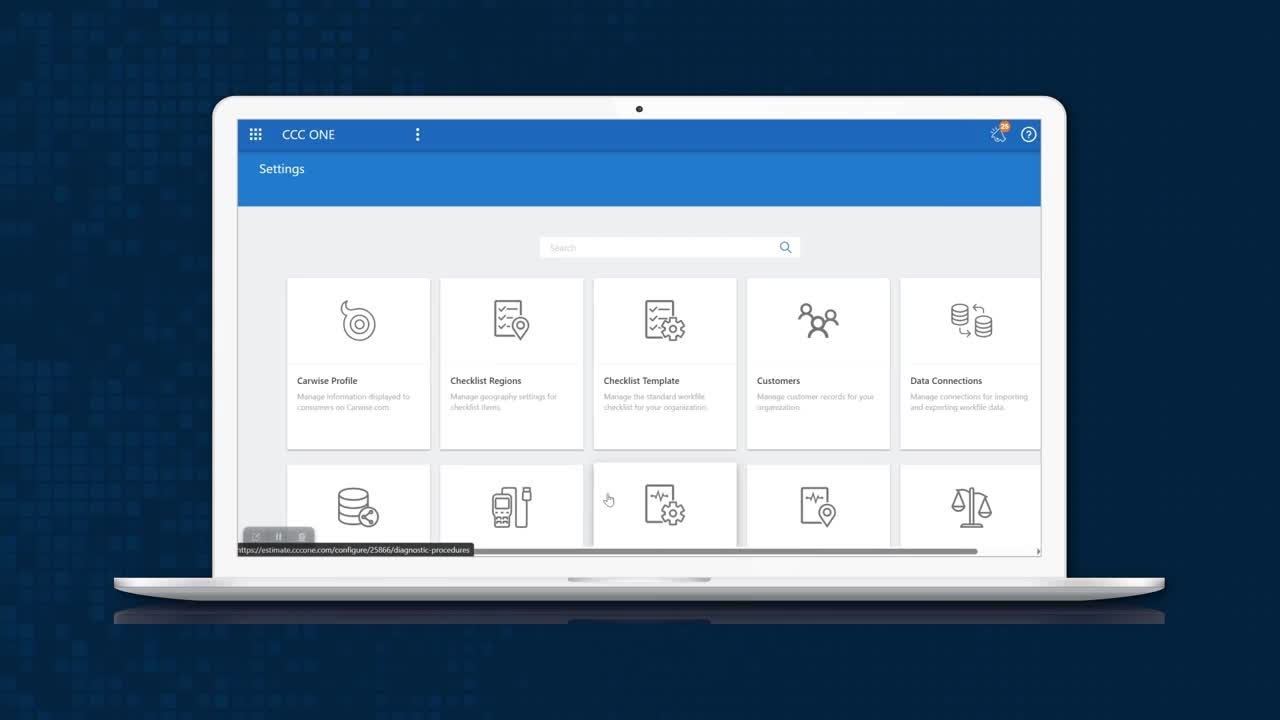
Task: Click 'Manage the standard workfile checklist' description
Action: coord(656,402)
